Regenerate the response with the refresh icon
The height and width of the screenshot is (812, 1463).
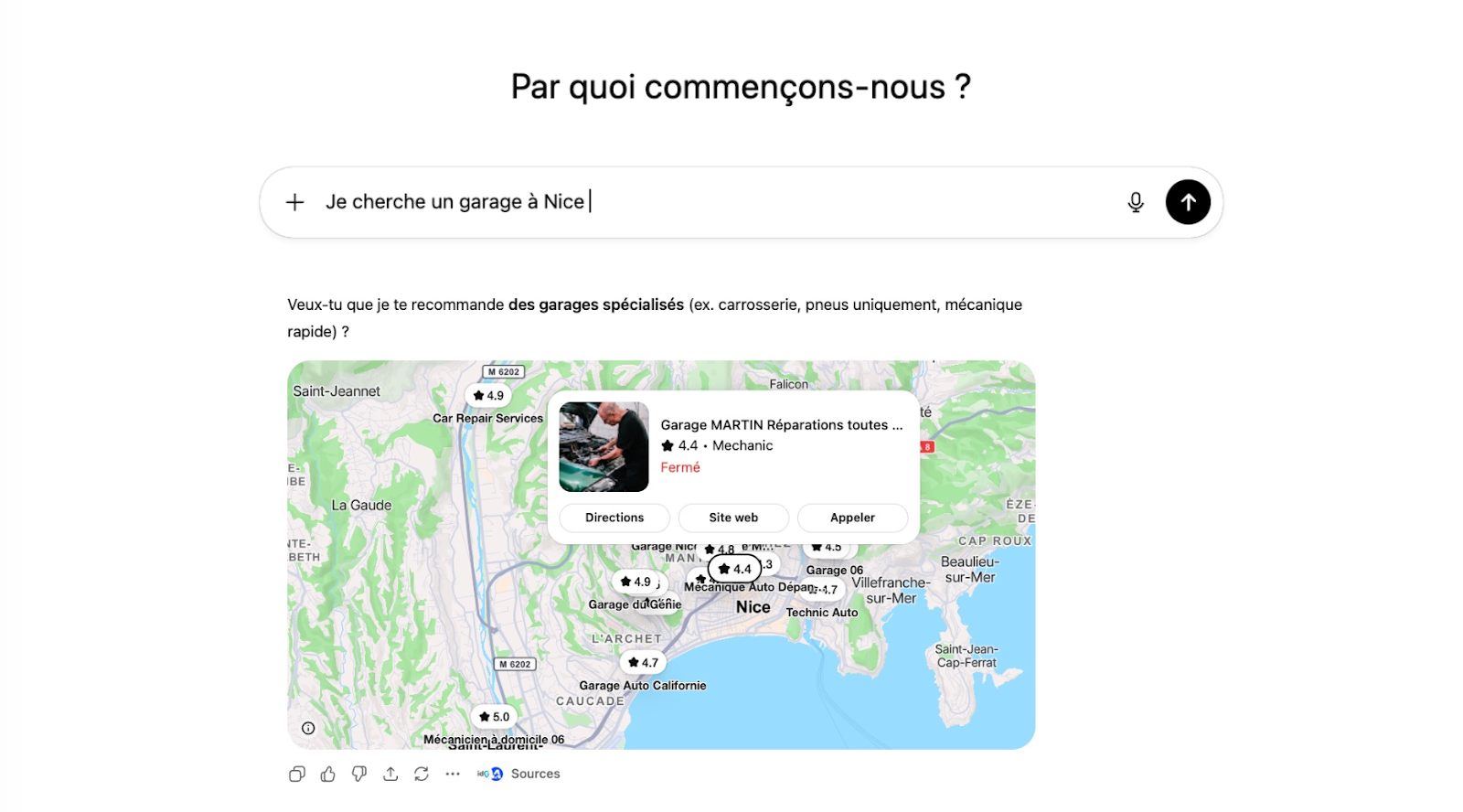click(422, 774)
